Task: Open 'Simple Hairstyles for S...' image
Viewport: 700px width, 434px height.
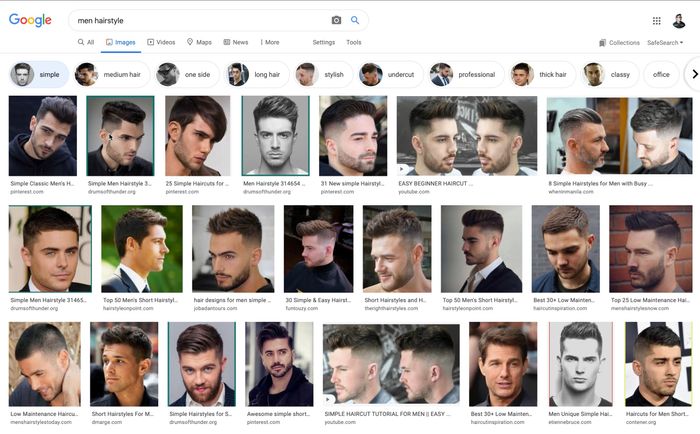Action: tap(201, 364)
